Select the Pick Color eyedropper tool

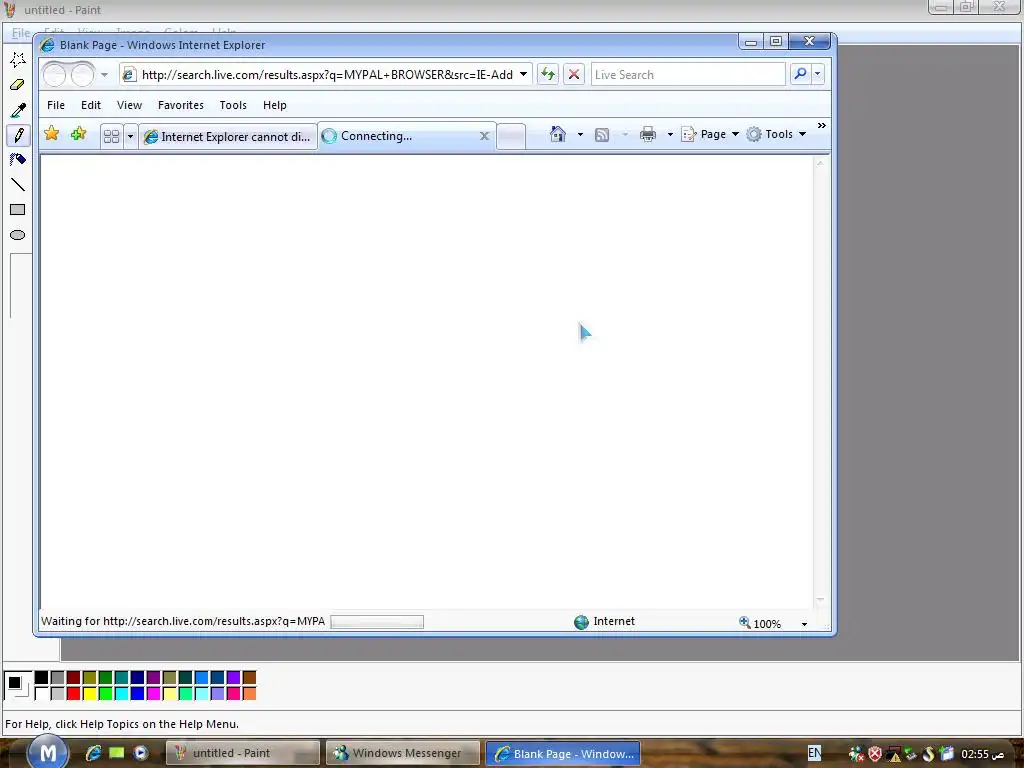[18, 110]
